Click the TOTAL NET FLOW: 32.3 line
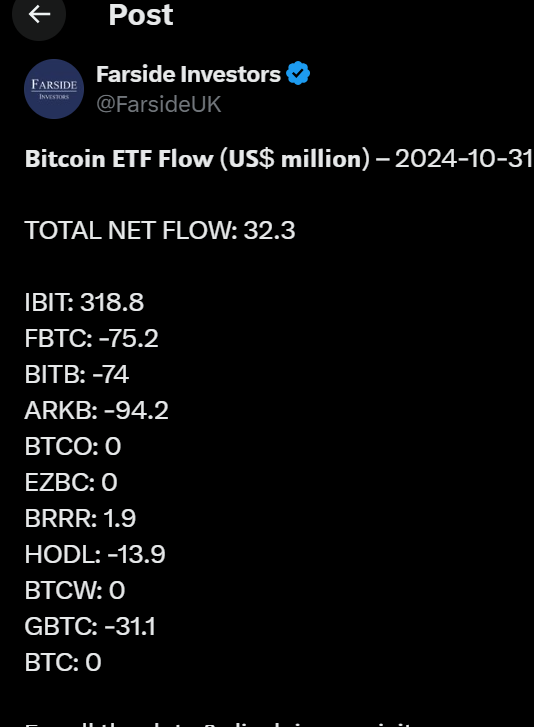 click(159, 230)
